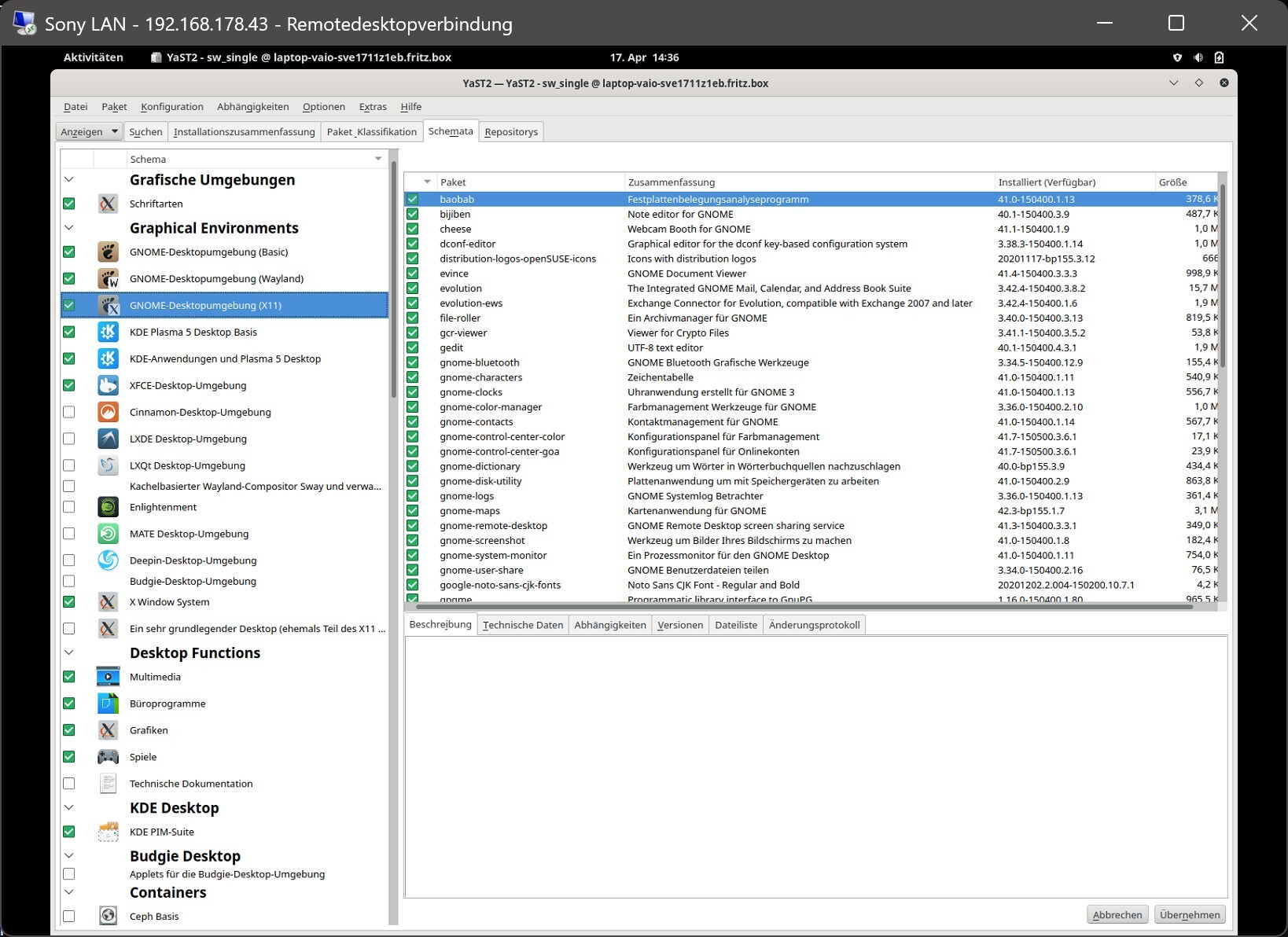Viewport: 1288px width, 937px height.
Task: Click the volume icon in top panel
Action: tap(1198, 57)
